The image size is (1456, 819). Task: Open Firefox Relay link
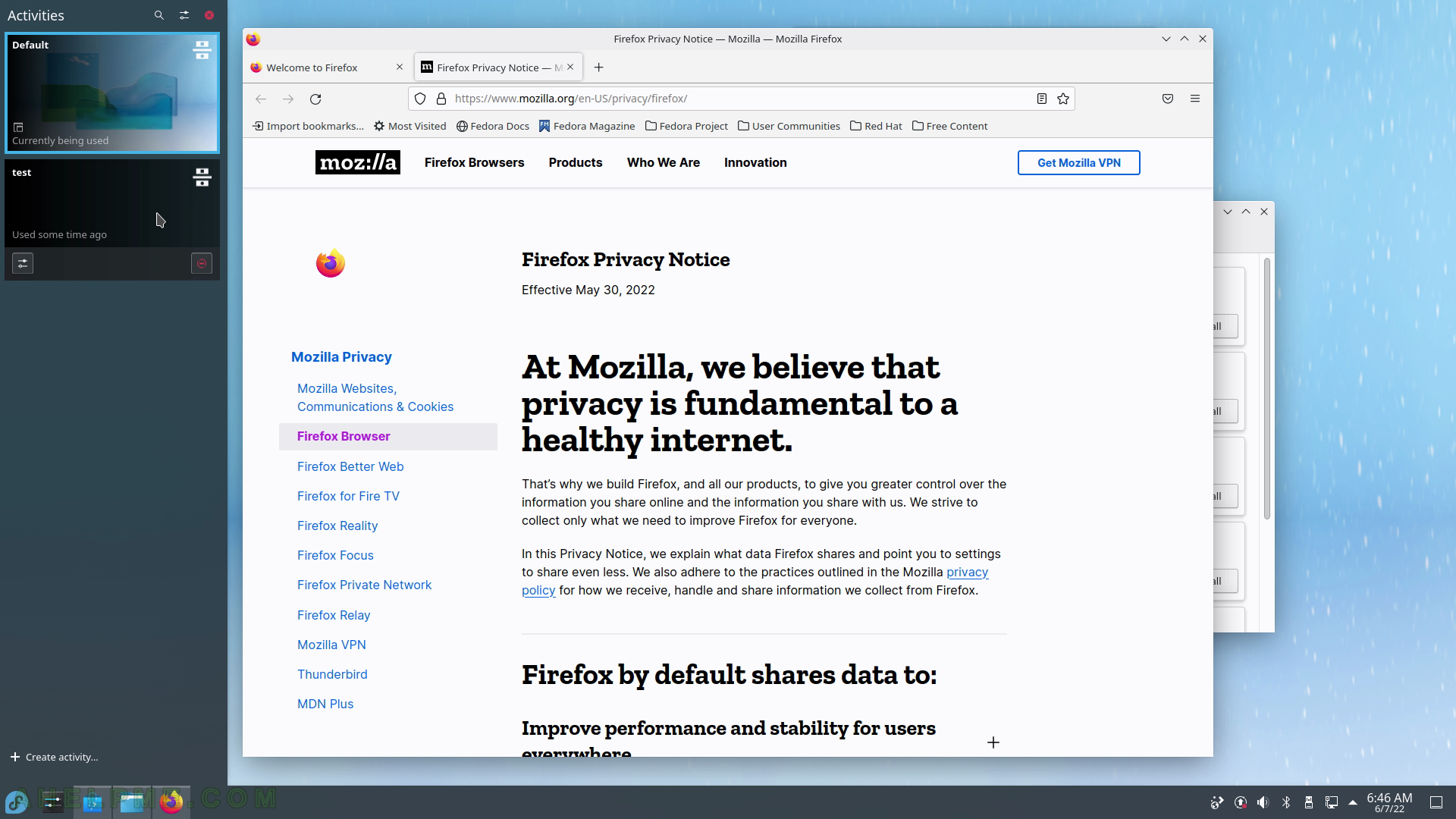coord(334,615)
